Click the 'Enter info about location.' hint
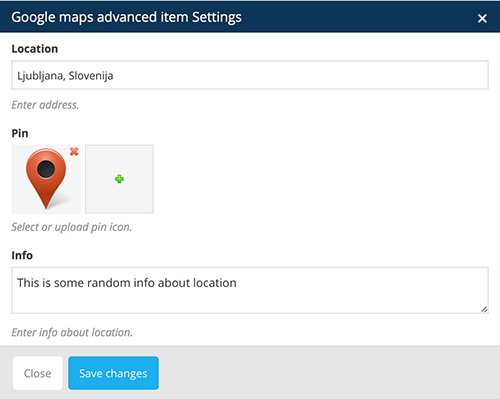 click(x=72, y=332)
